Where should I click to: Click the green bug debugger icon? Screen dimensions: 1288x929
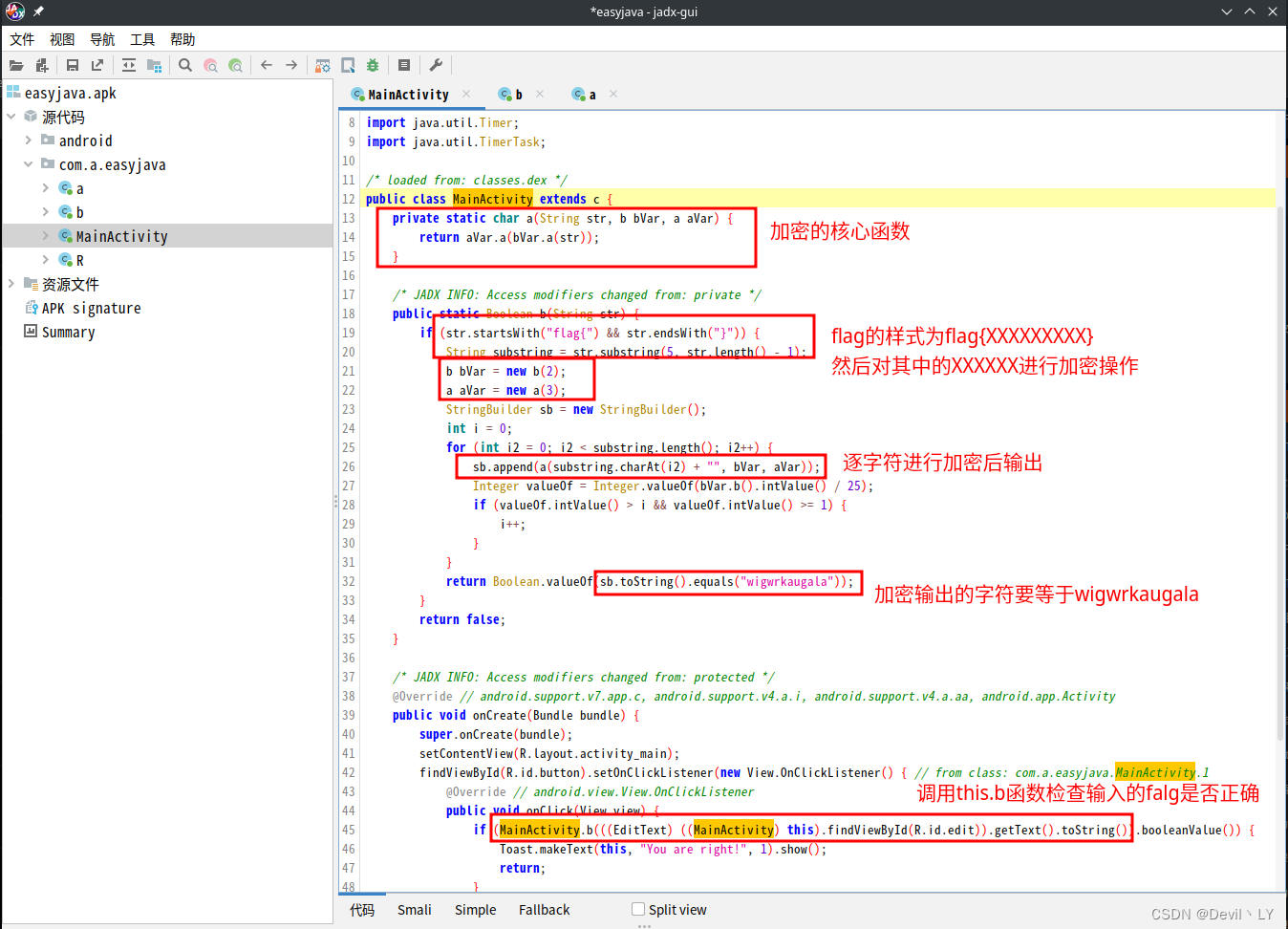pyautogui.click(x=373, y=65)
